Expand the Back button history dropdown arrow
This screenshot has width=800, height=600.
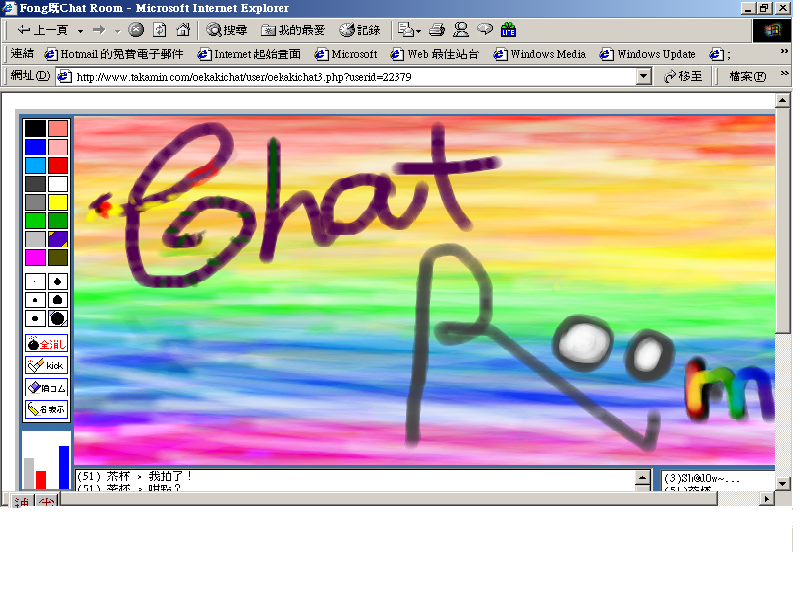[x=78, y=30]
